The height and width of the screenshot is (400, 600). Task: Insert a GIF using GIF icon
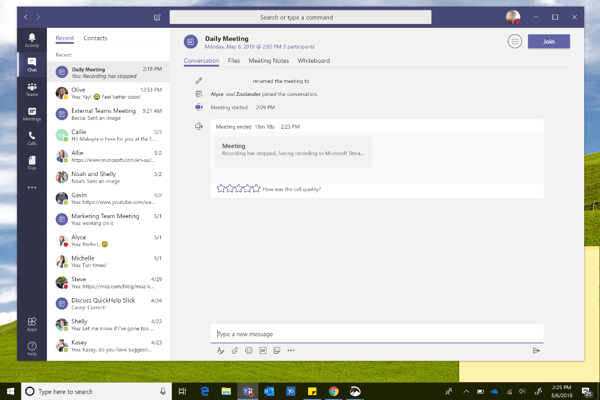pos(263,350)
